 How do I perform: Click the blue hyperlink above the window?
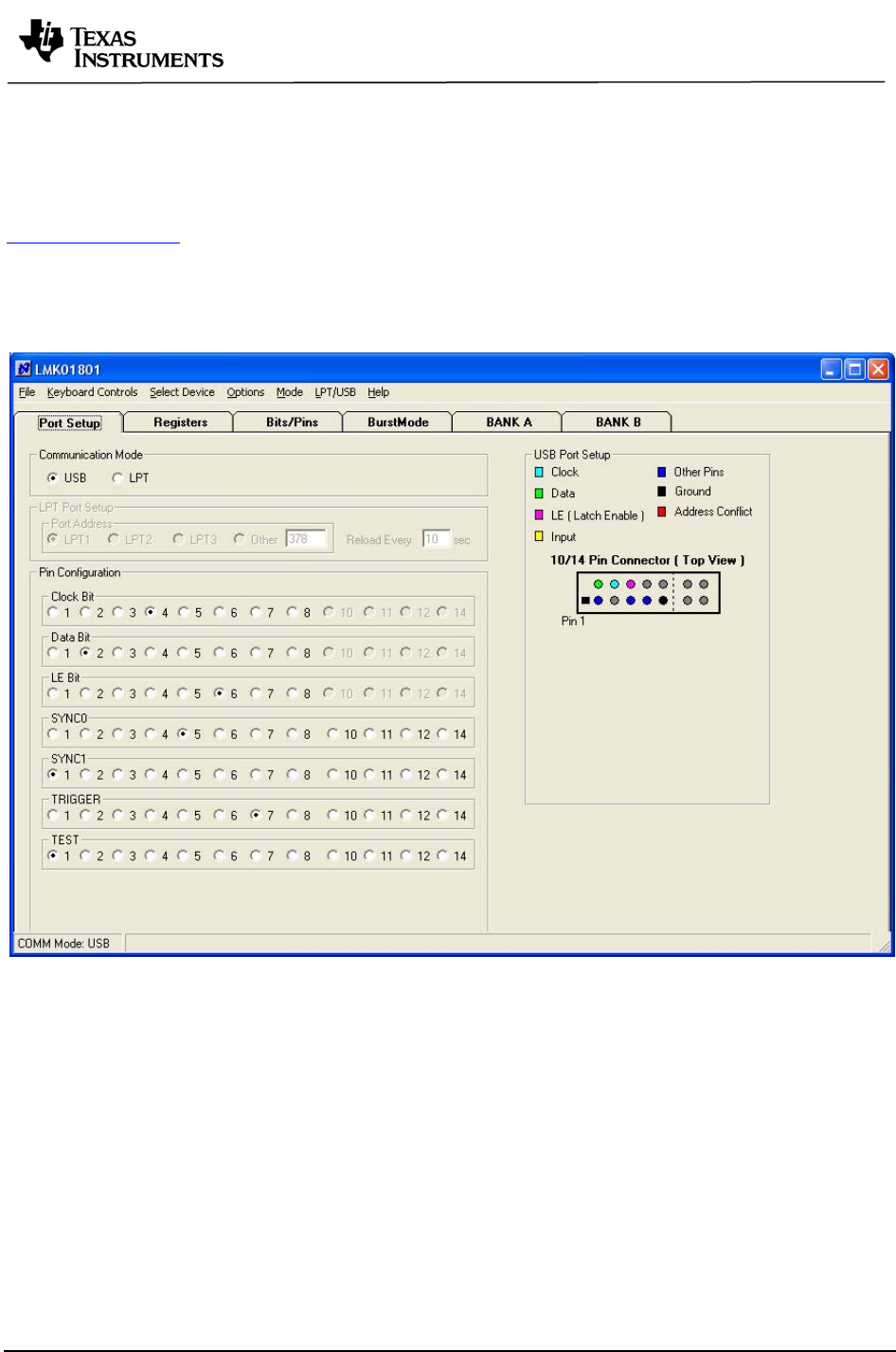tap(93, 243)
